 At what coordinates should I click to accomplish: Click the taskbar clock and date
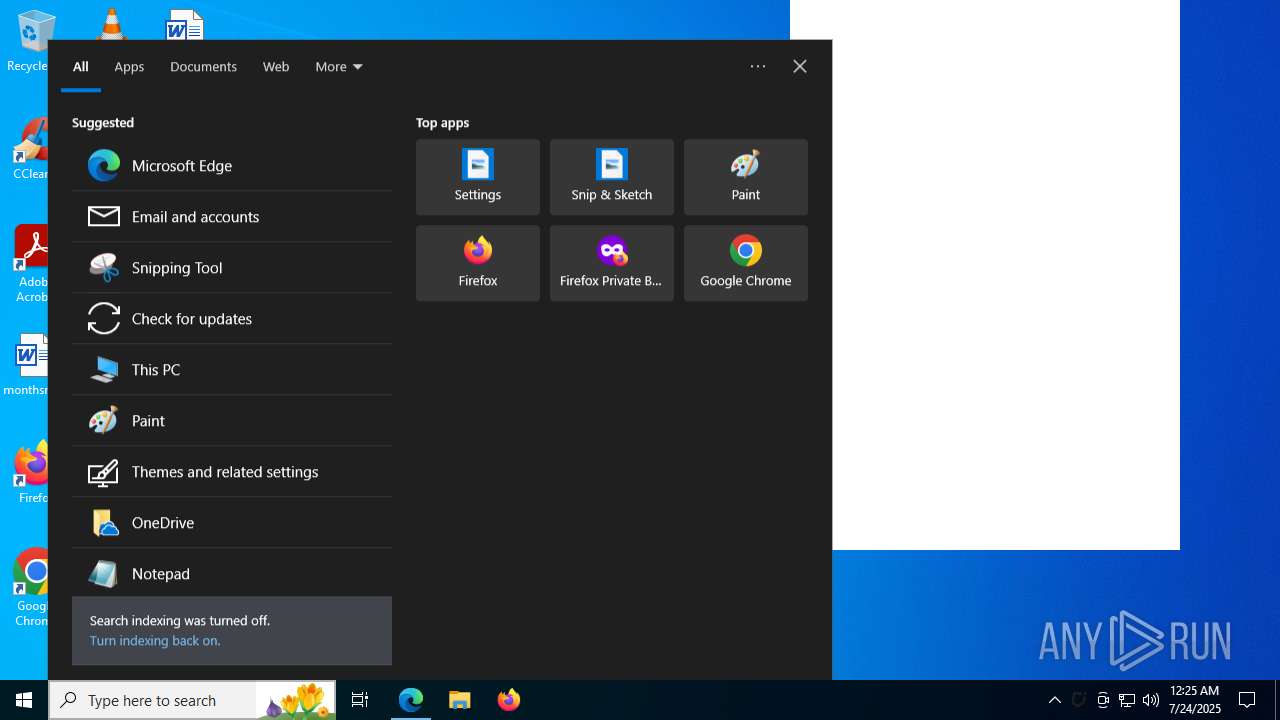click(1195, 700)
